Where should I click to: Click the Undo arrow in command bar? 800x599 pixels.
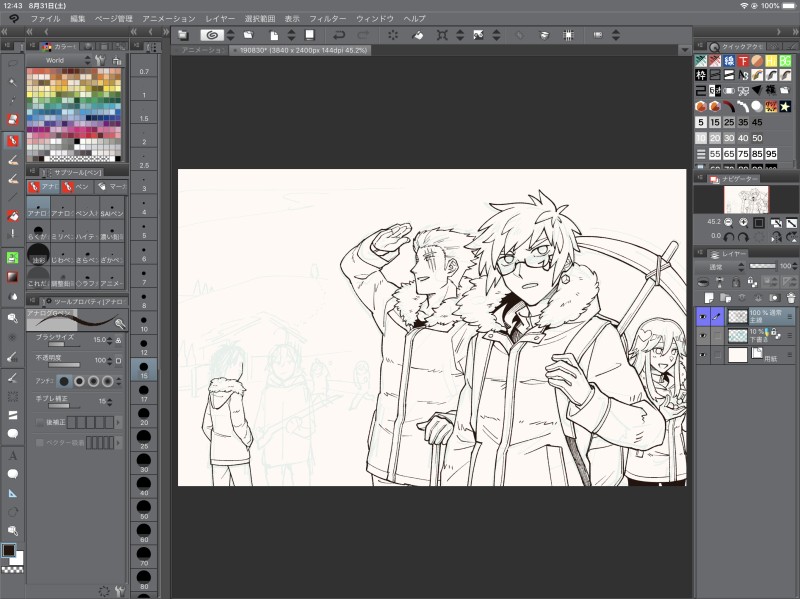tap(339, 35)
